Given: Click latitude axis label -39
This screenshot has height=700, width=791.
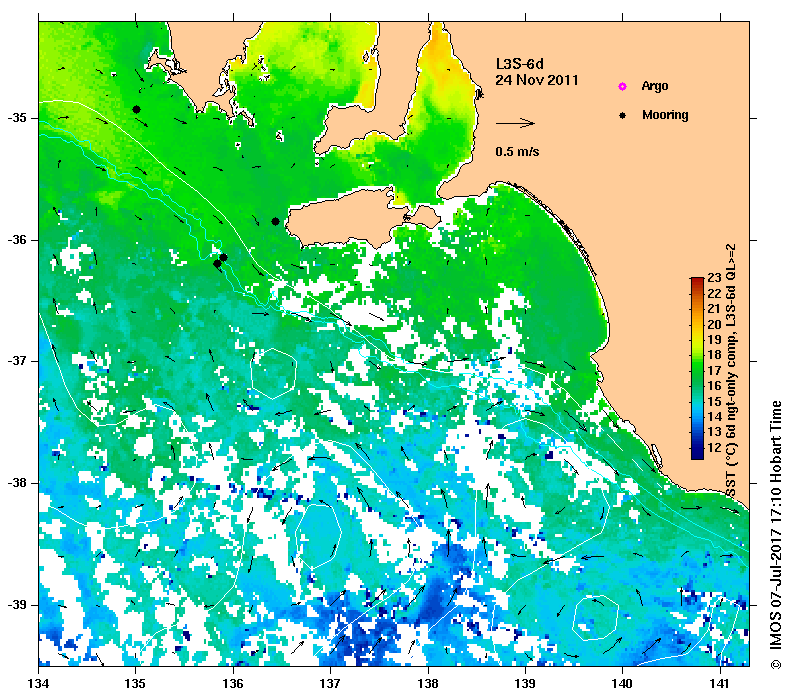Looking at the screenshot, I should coord(17,605).
